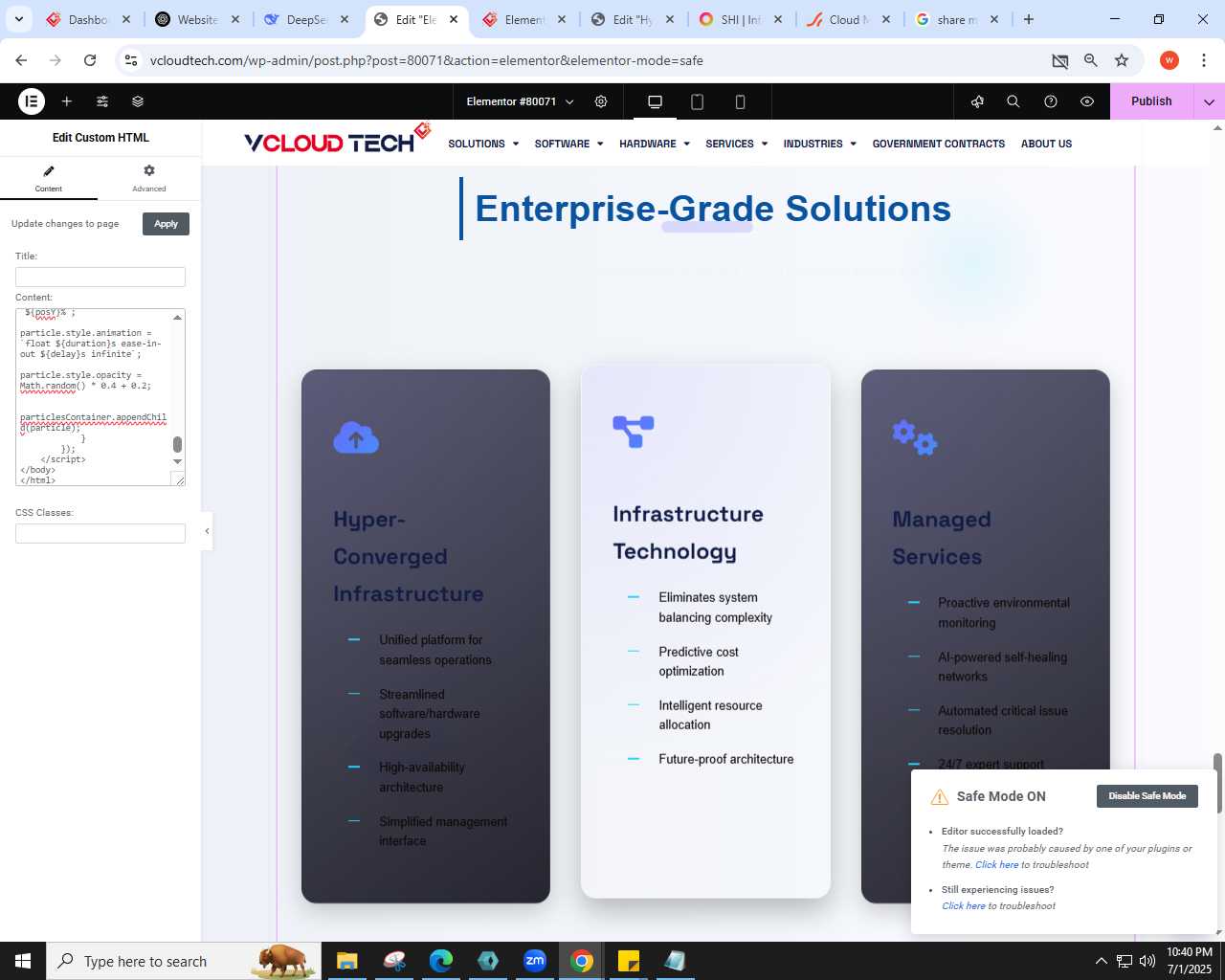1225x980 pixels.
Task: Open Microsoft Edge from the taskbar
Action: pyautogui.click(x=440, y=961)
